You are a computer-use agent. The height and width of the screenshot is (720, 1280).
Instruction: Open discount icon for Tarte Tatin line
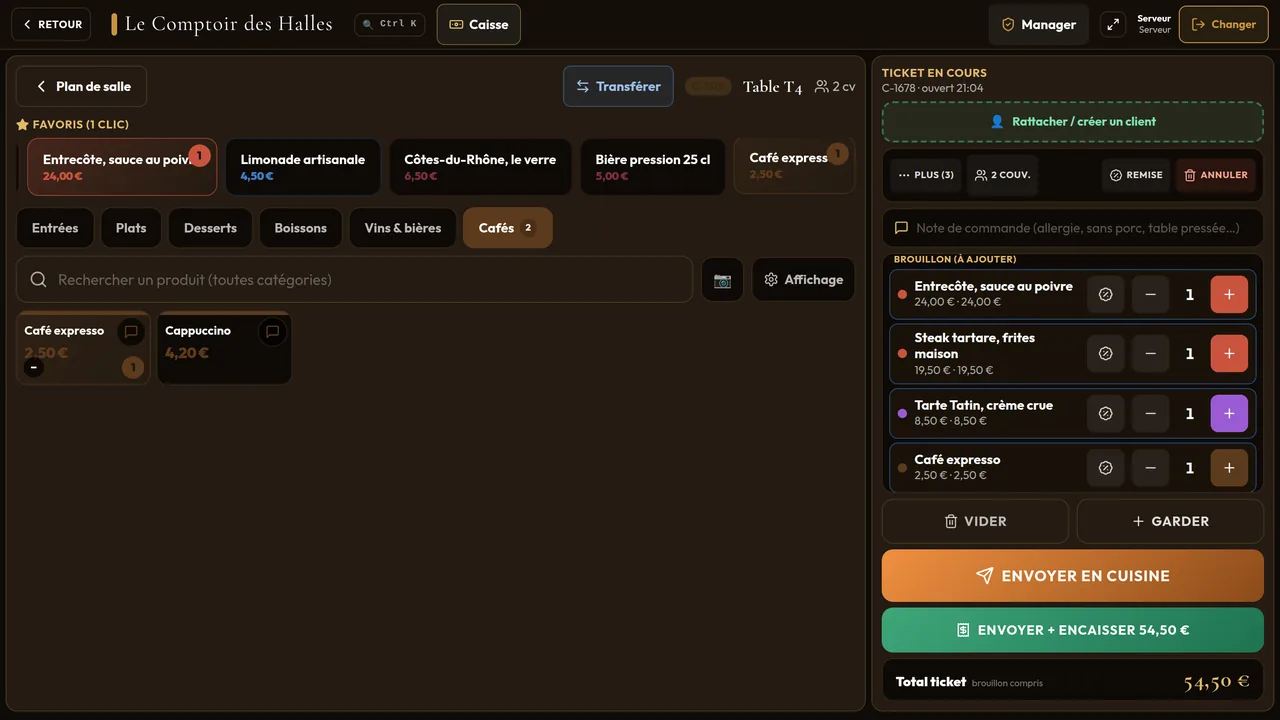point(1105,414)
